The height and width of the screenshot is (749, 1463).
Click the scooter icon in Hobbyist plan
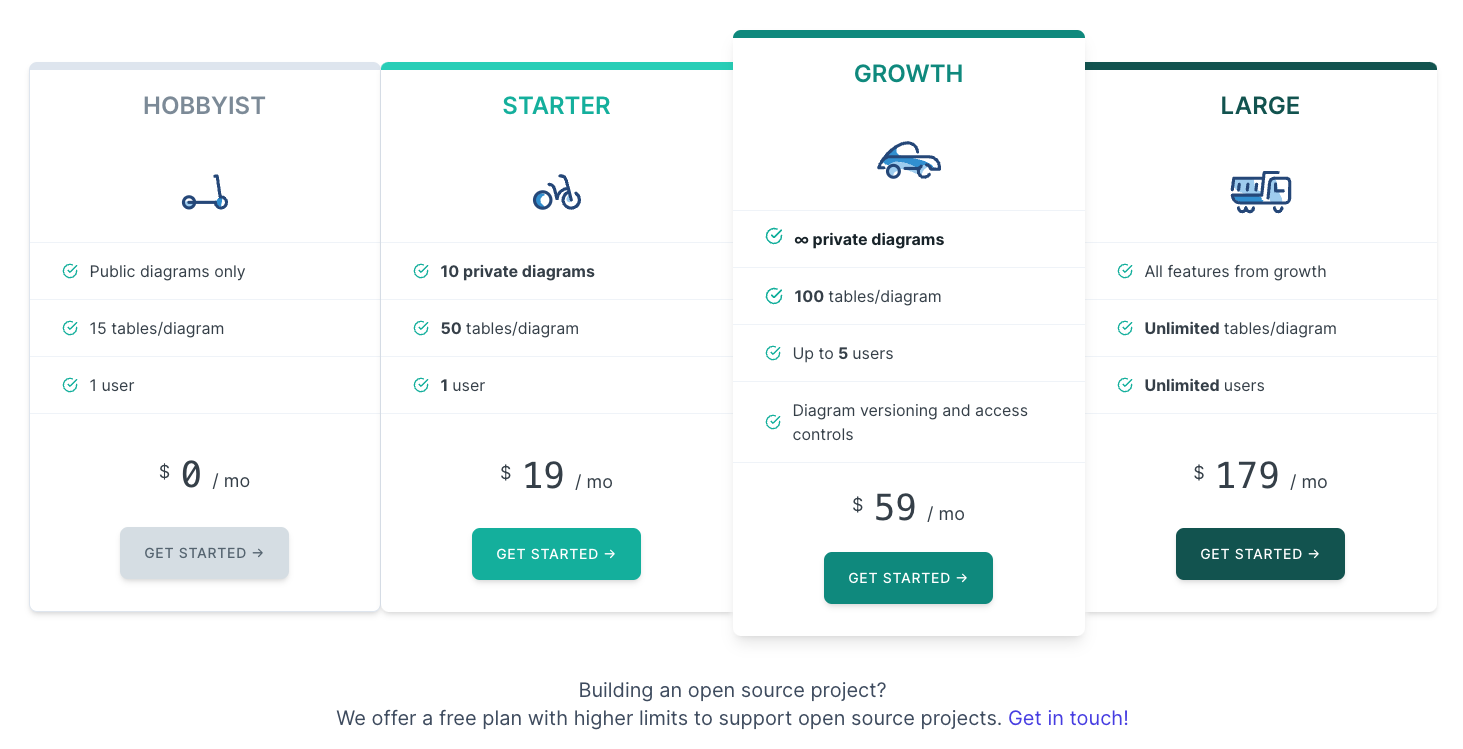coord(205,192)
